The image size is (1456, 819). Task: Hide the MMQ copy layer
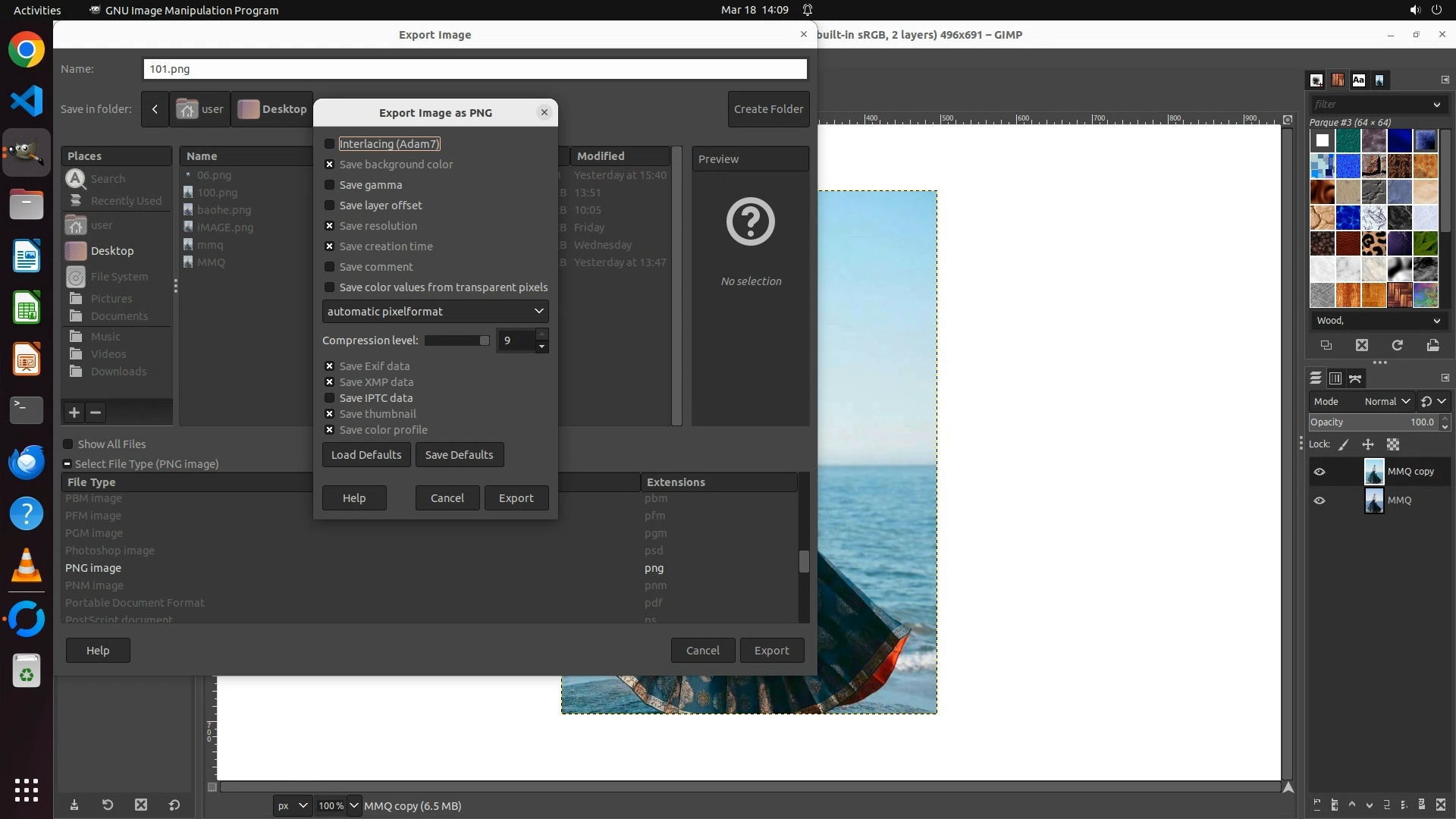pos(1319,472)
